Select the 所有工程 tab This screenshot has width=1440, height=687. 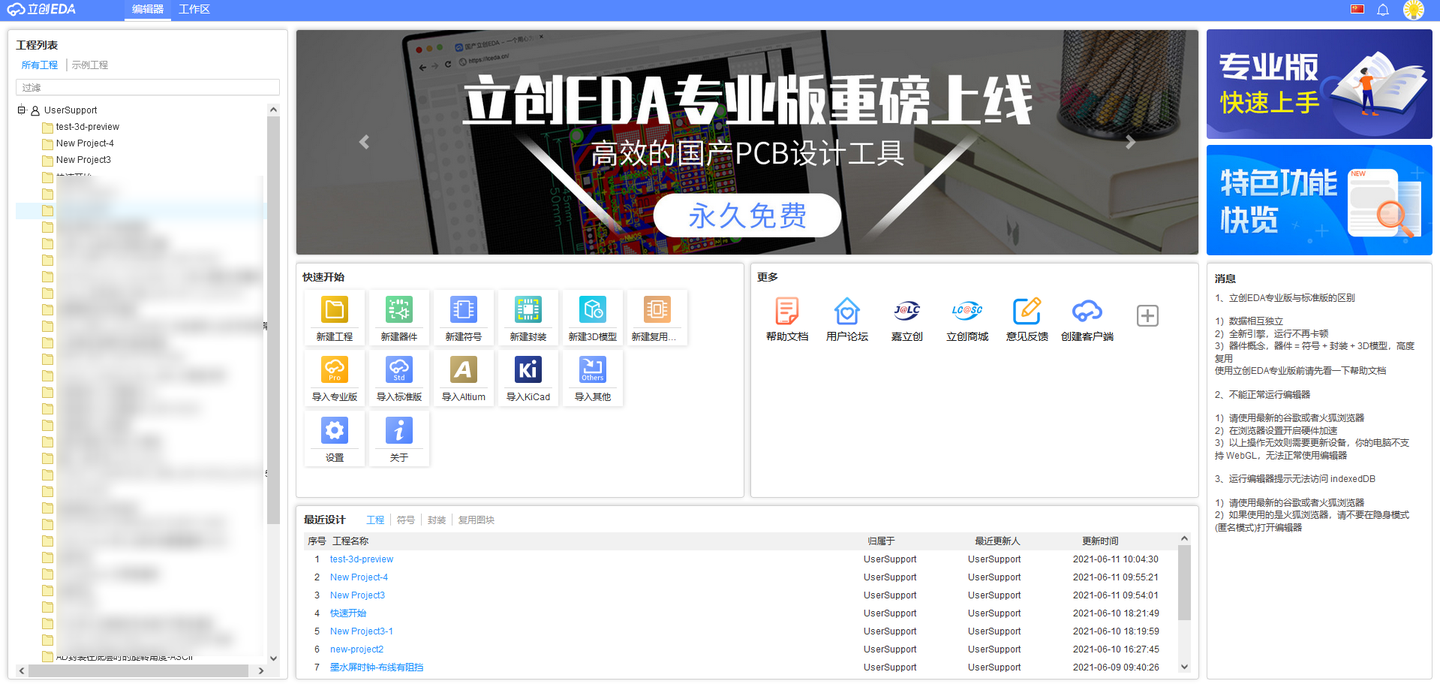click(x=39, y=65)
